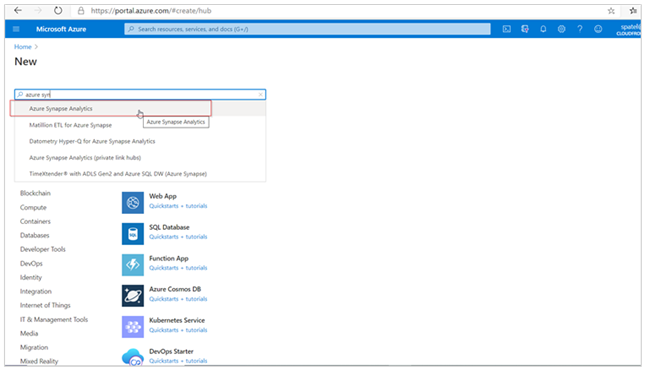This screenshot has height=369, width=645.
Task: Reload the page with browser refresh
Action: point(58,11)
